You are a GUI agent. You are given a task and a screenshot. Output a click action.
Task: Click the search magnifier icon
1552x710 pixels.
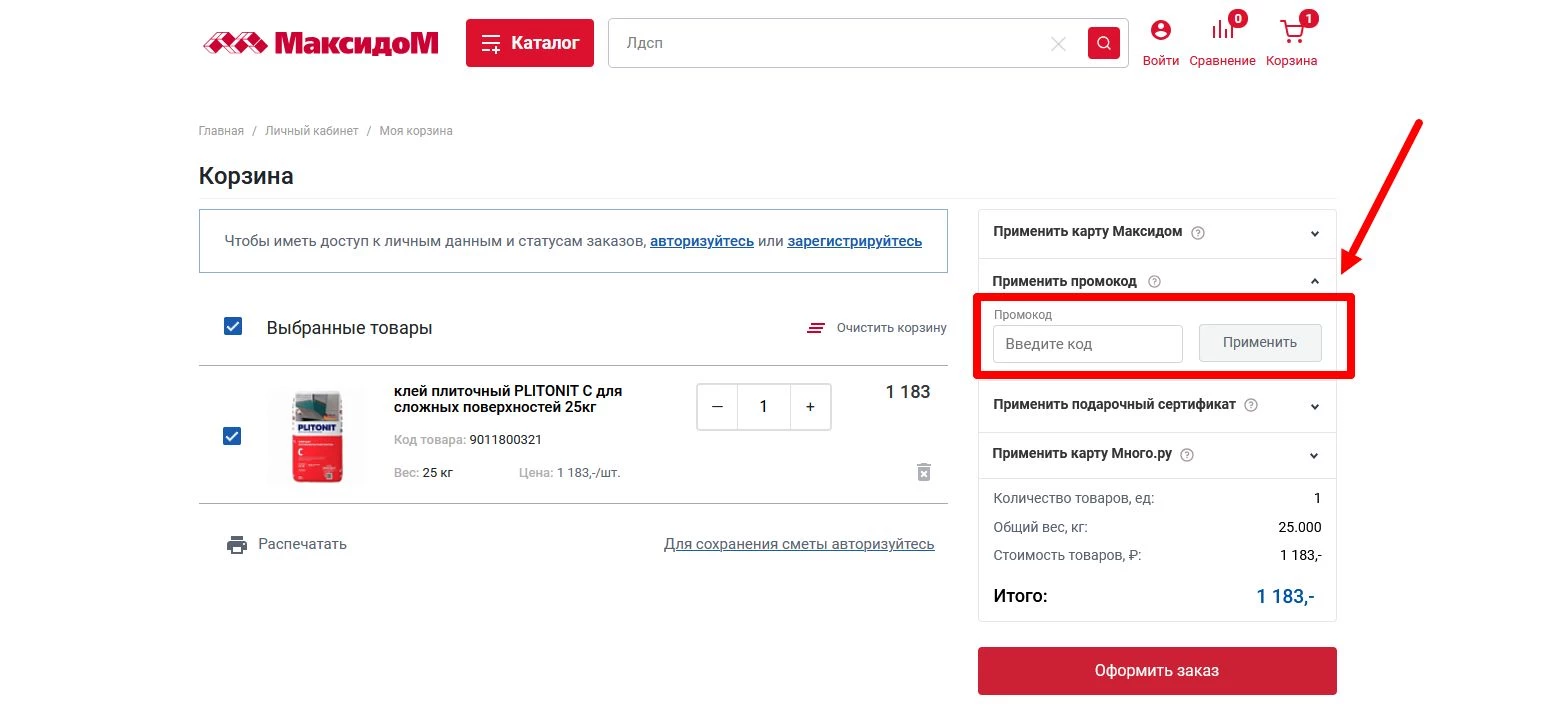click(x=1103, y=43)
